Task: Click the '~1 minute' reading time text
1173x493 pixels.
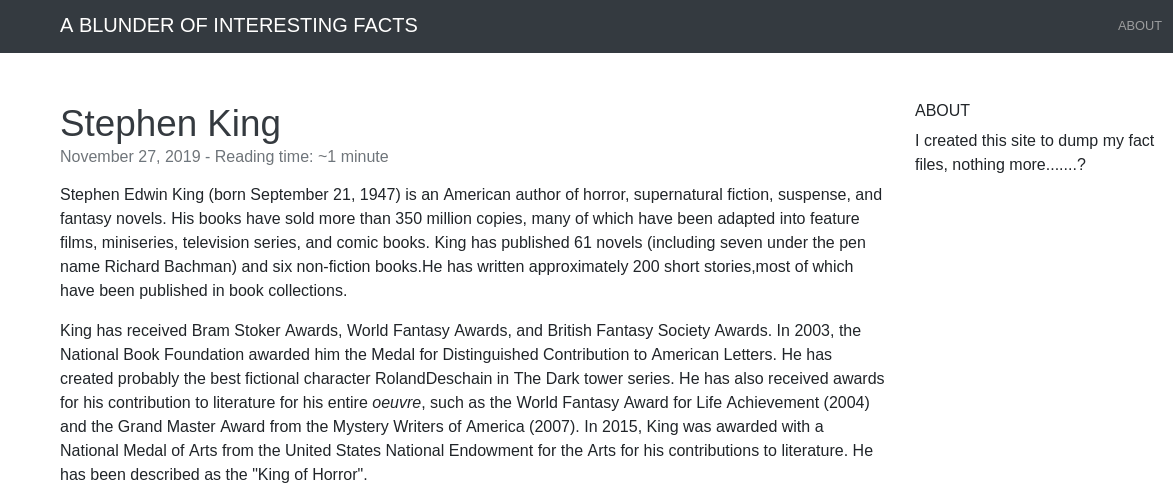Action: (353, 157)
